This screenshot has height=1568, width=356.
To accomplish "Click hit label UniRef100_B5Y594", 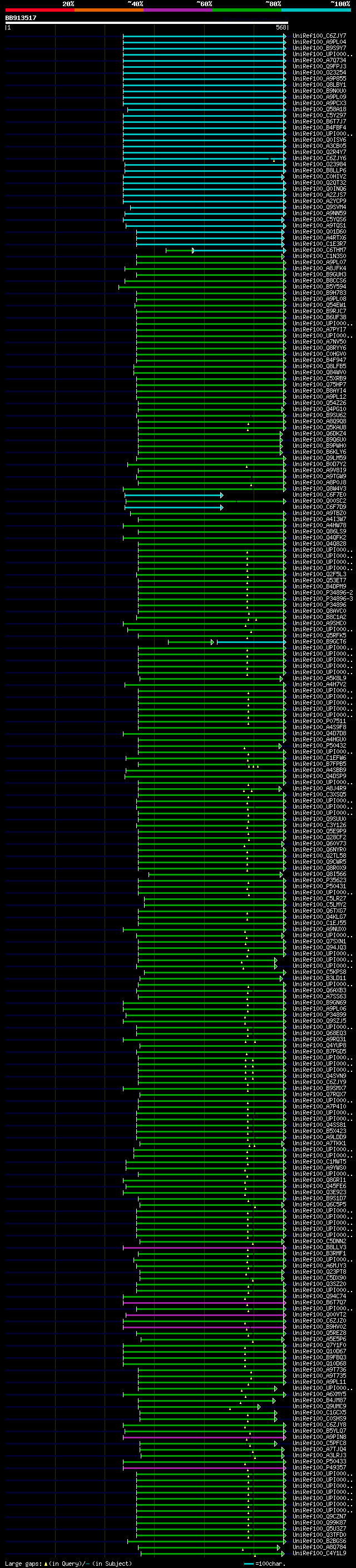I will click(319, 286).
